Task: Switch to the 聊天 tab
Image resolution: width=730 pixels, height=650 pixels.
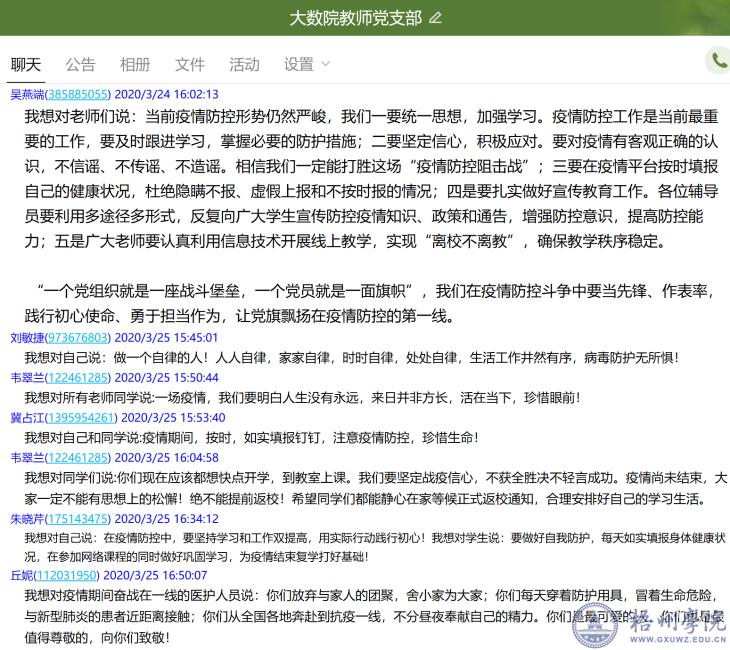Action: [x=26, y=64]
